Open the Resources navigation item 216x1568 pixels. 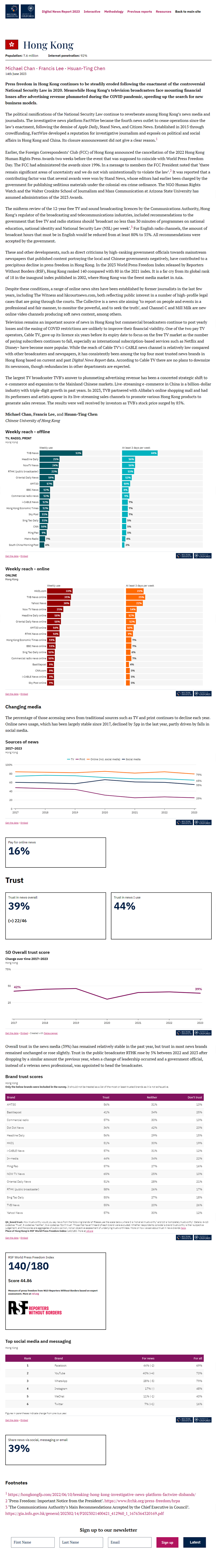tap(163, 12)
